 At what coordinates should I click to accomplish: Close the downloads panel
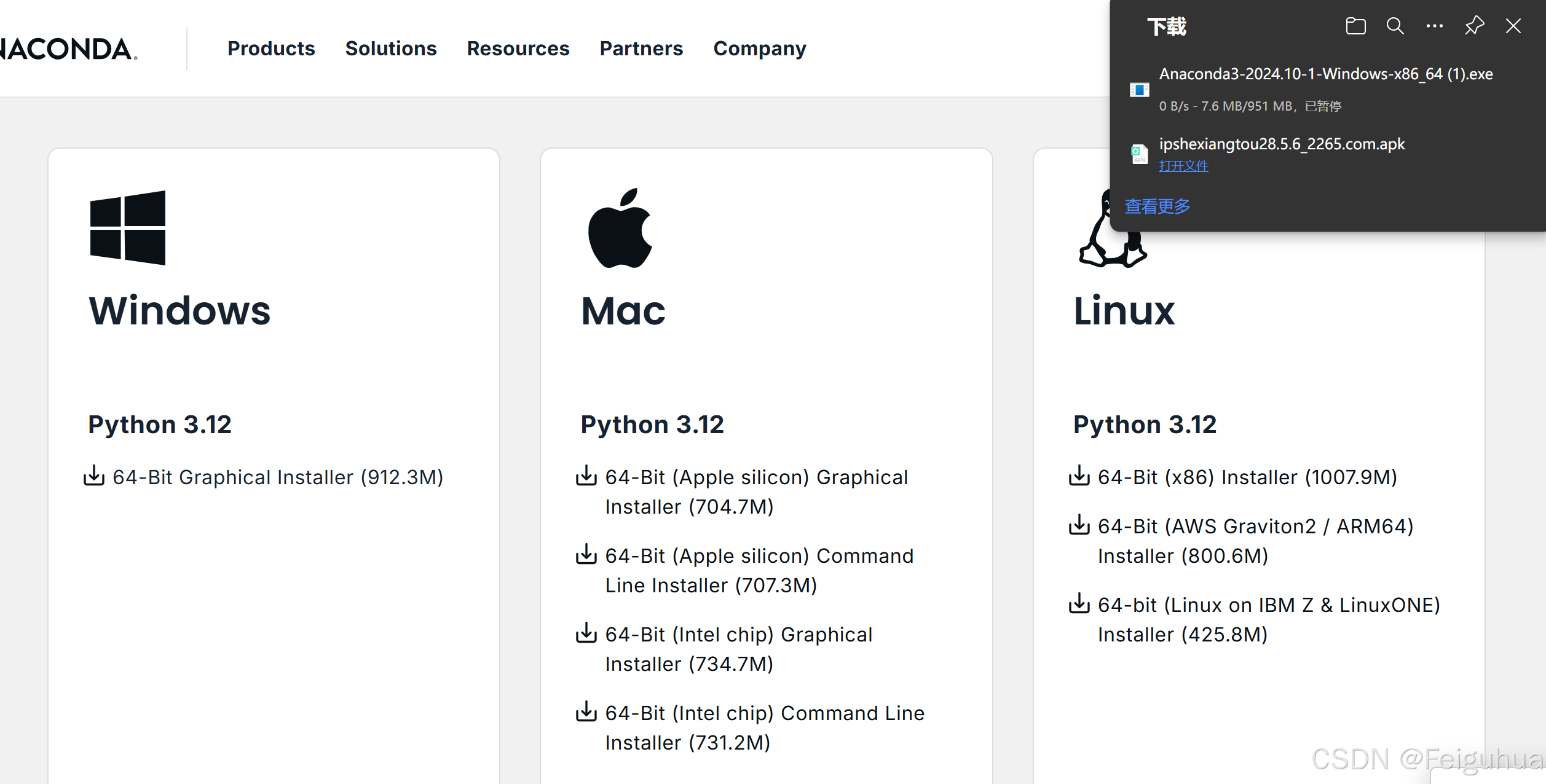(x=1513, y=26)
